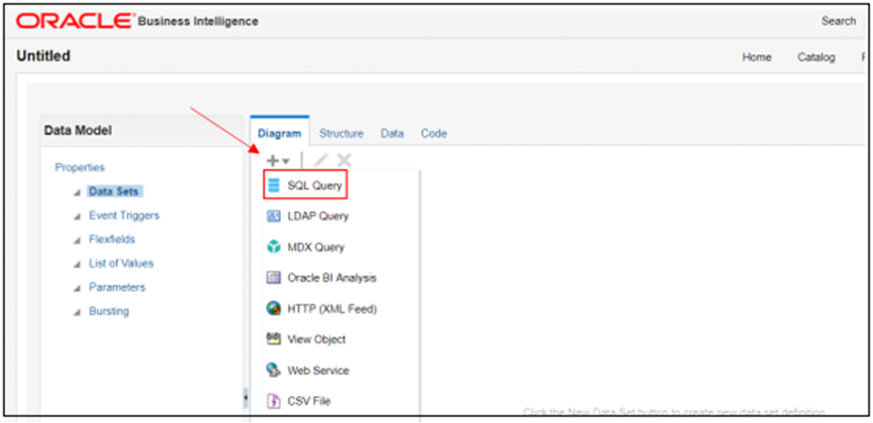Click the HTTP (XML Feed) globe icon
The image size is (873, 423).
coord(274,308)
